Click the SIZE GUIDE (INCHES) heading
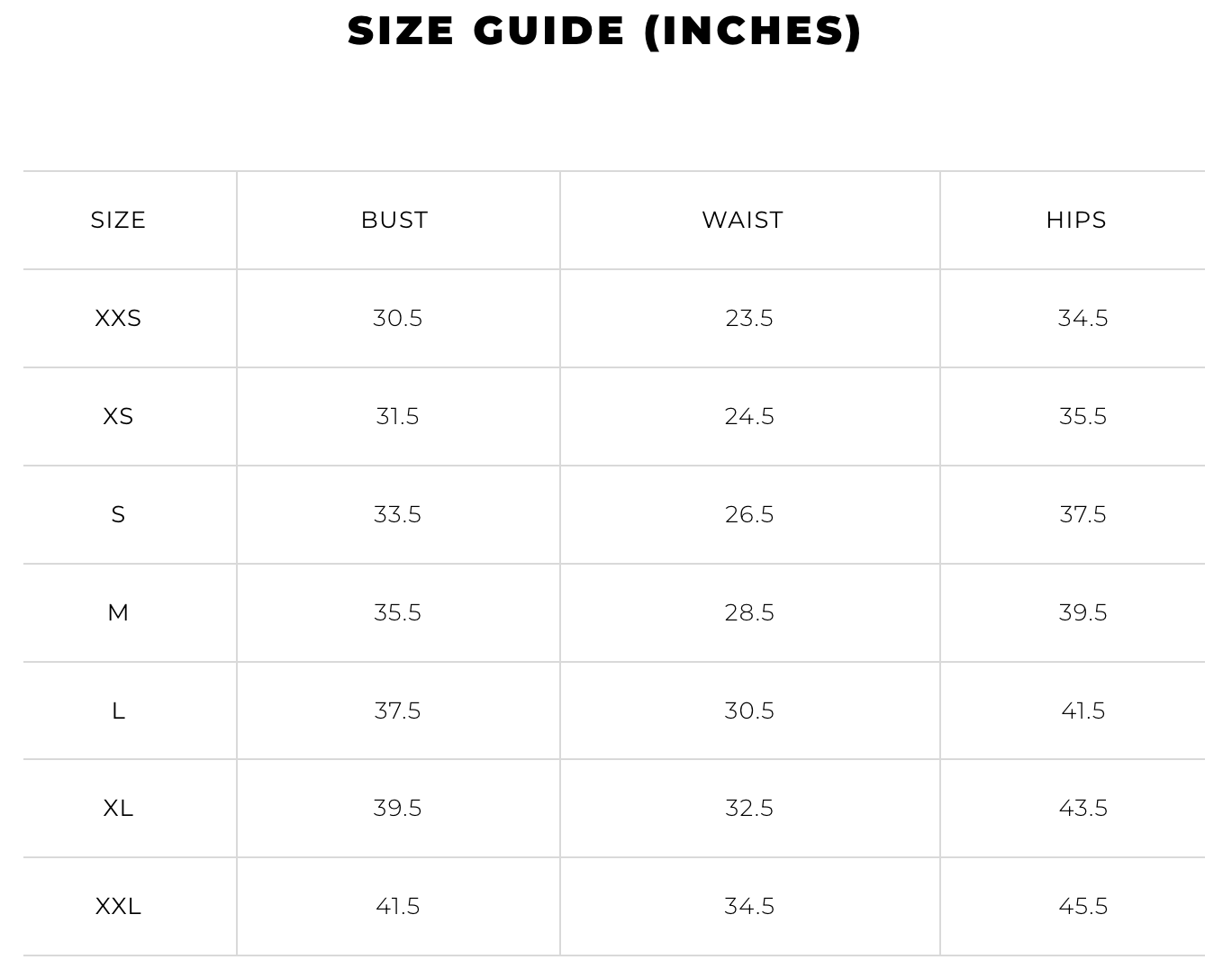 pyautogui.click(x=604, y=31)
